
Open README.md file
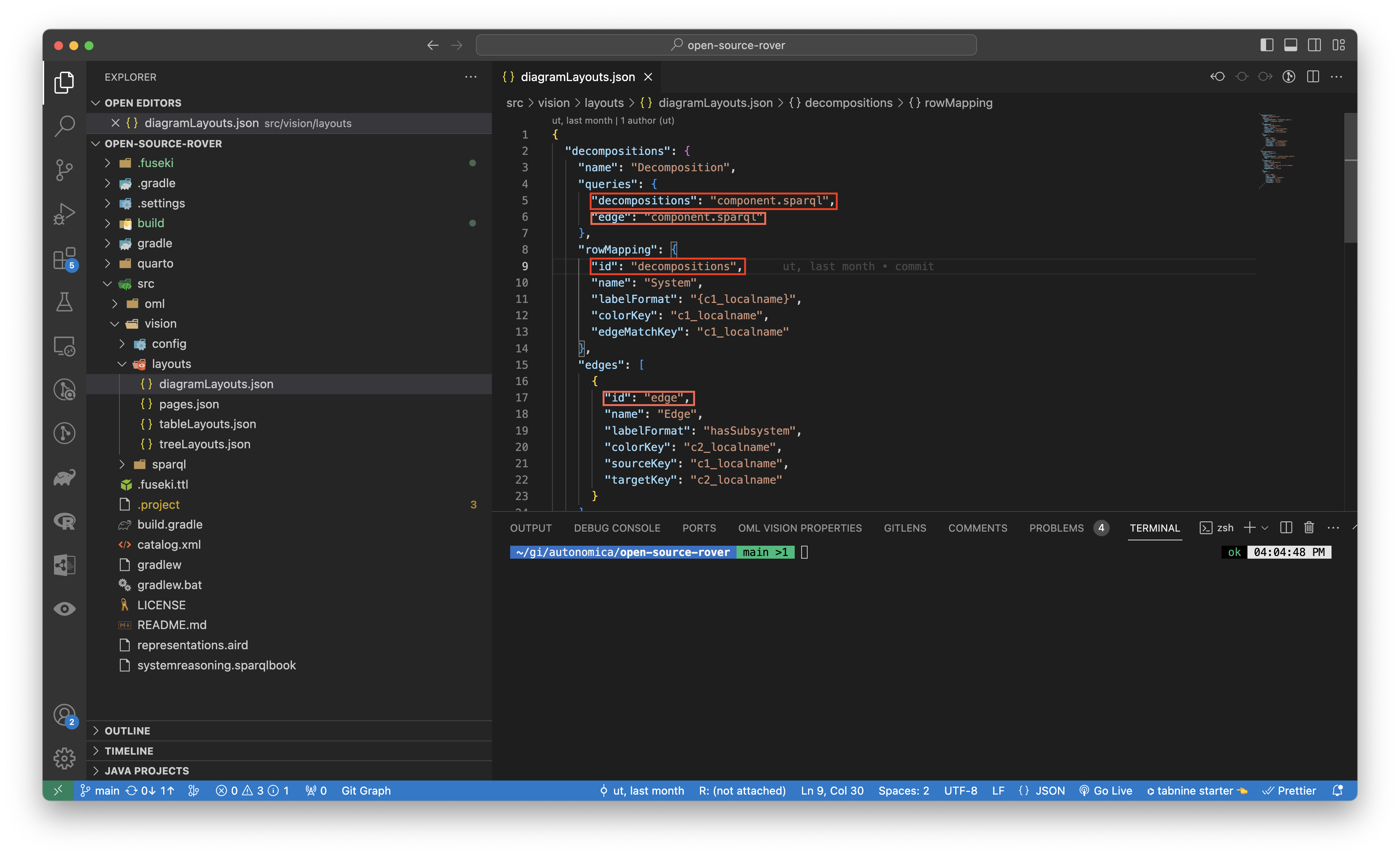[x=289, y=624]
